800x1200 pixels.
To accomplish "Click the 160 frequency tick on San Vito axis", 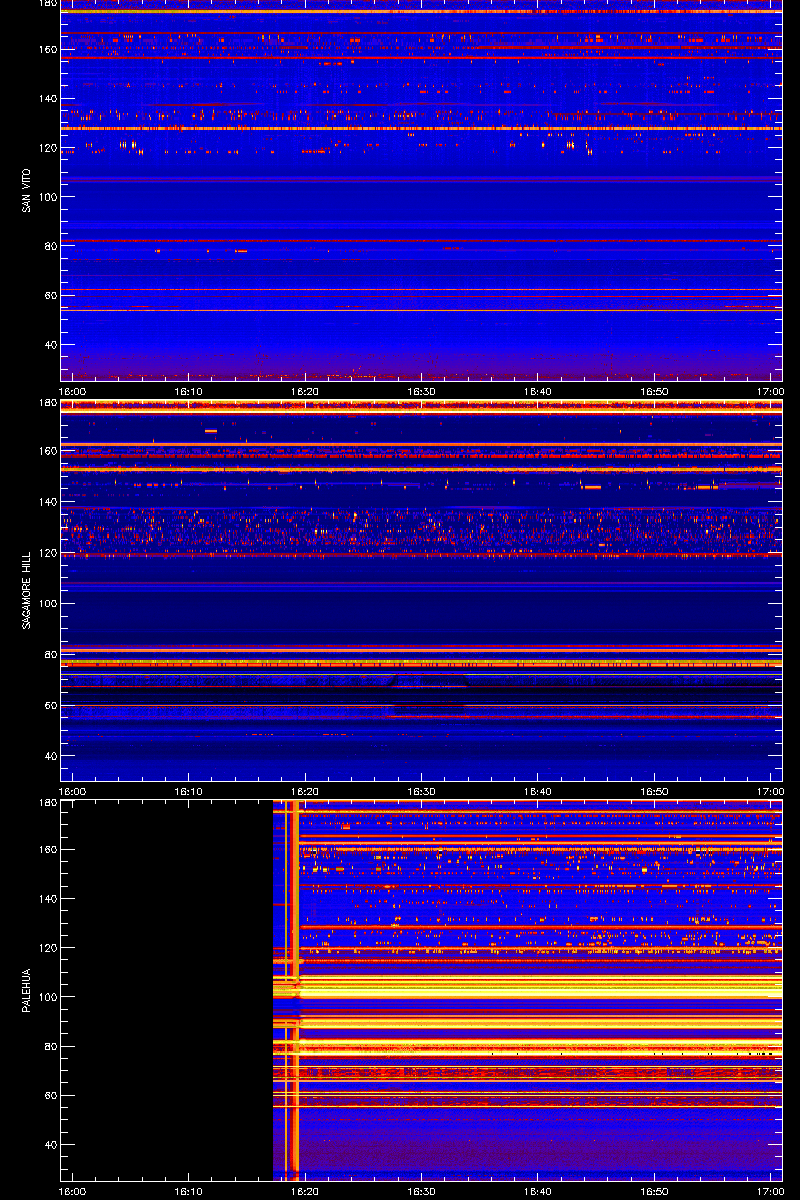I will point(46,50).
